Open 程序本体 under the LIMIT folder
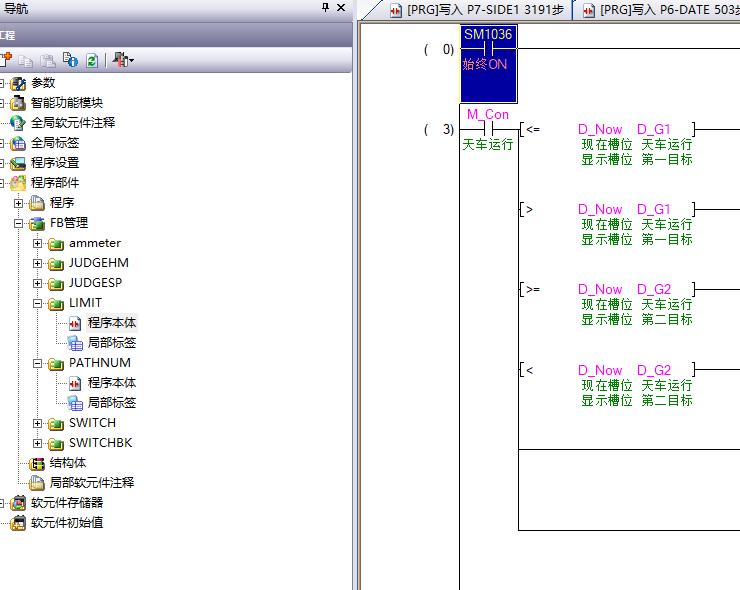This screenshot has width=740, height=590. [x=111, y=323]
